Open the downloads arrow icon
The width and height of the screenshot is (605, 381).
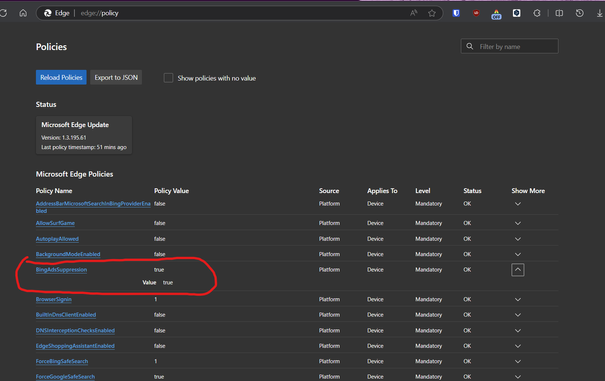tap(599, 13)
